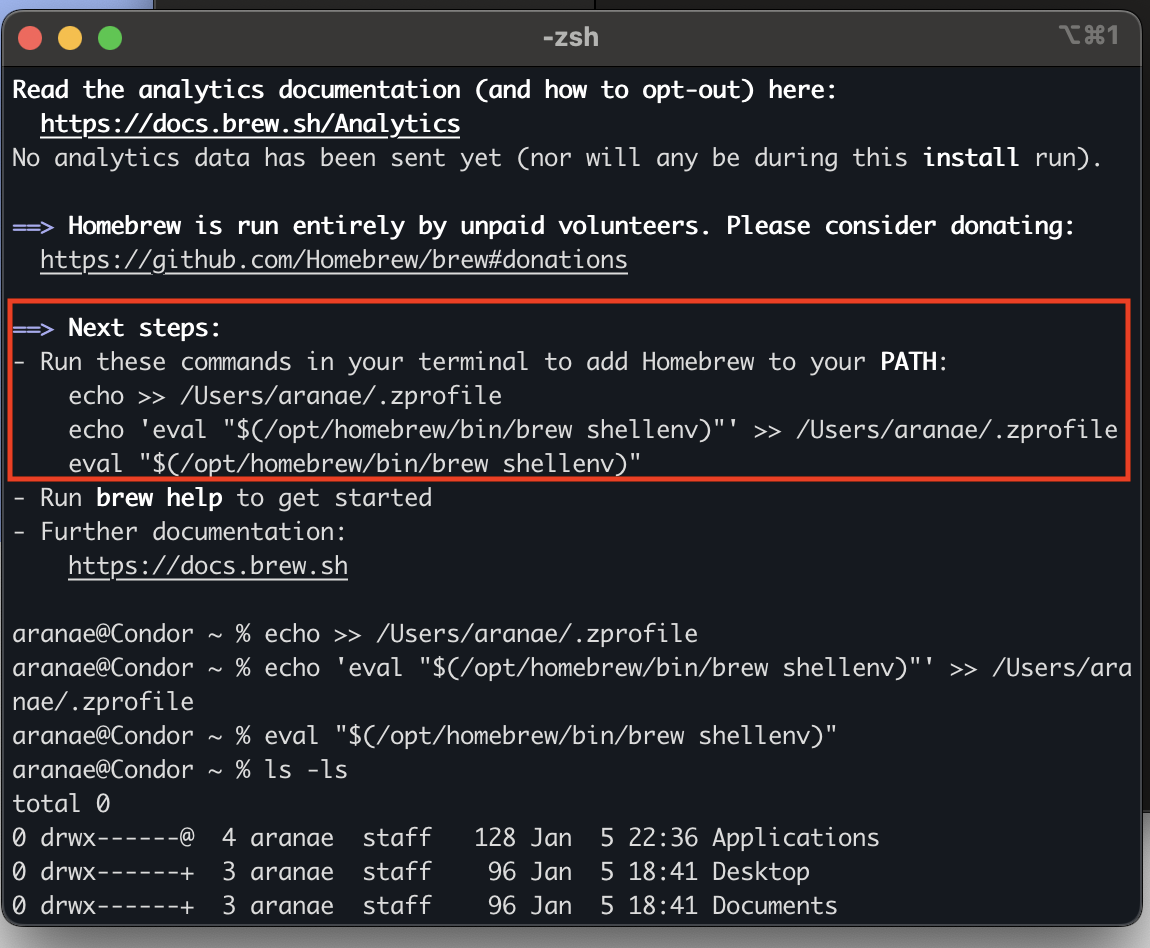The image size is (1150, 948).
Task: Click the ⌥⌘1 window shortcut label
Action: pyautogui.click(x=1088, y=34)
